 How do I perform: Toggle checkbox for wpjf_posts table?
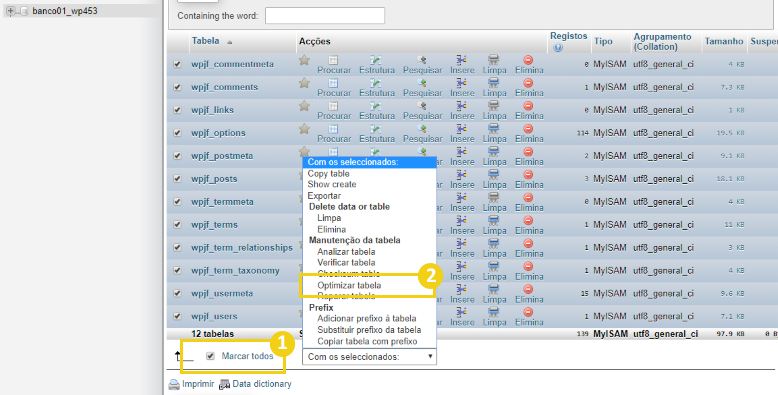(178, 179)
